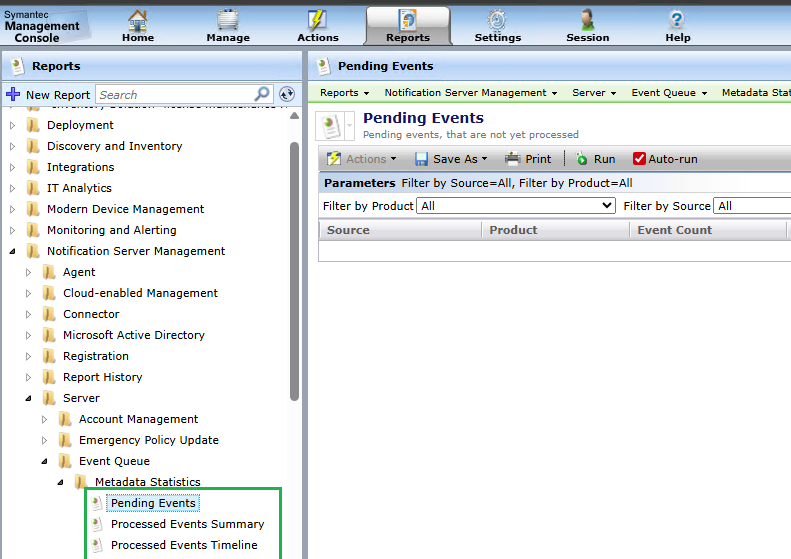Click the New Report button
Screen dimensions: 791x559
[x=48, y=94]
